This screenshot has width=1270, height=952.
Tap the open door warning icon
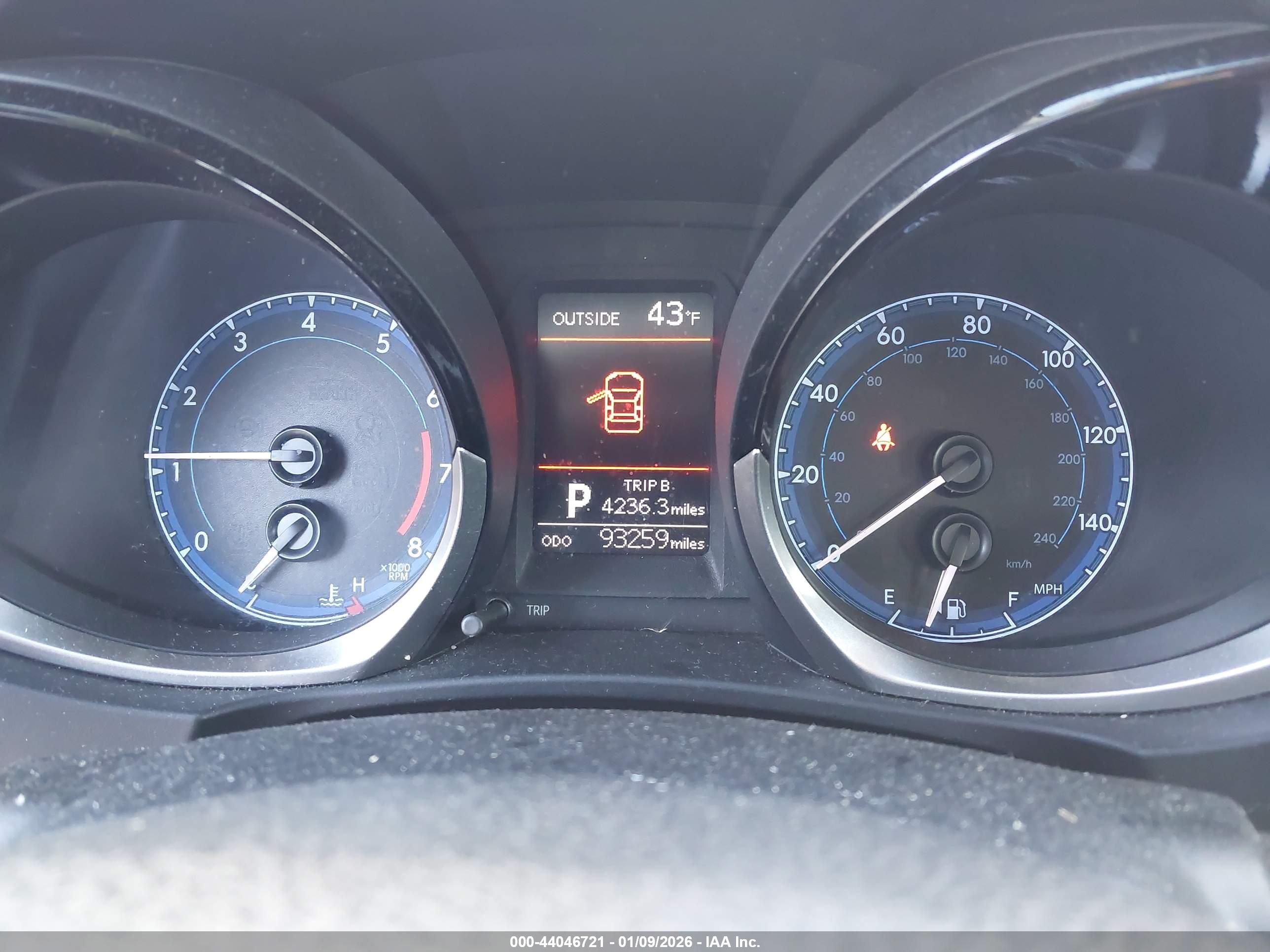click(x=617, y=402)
